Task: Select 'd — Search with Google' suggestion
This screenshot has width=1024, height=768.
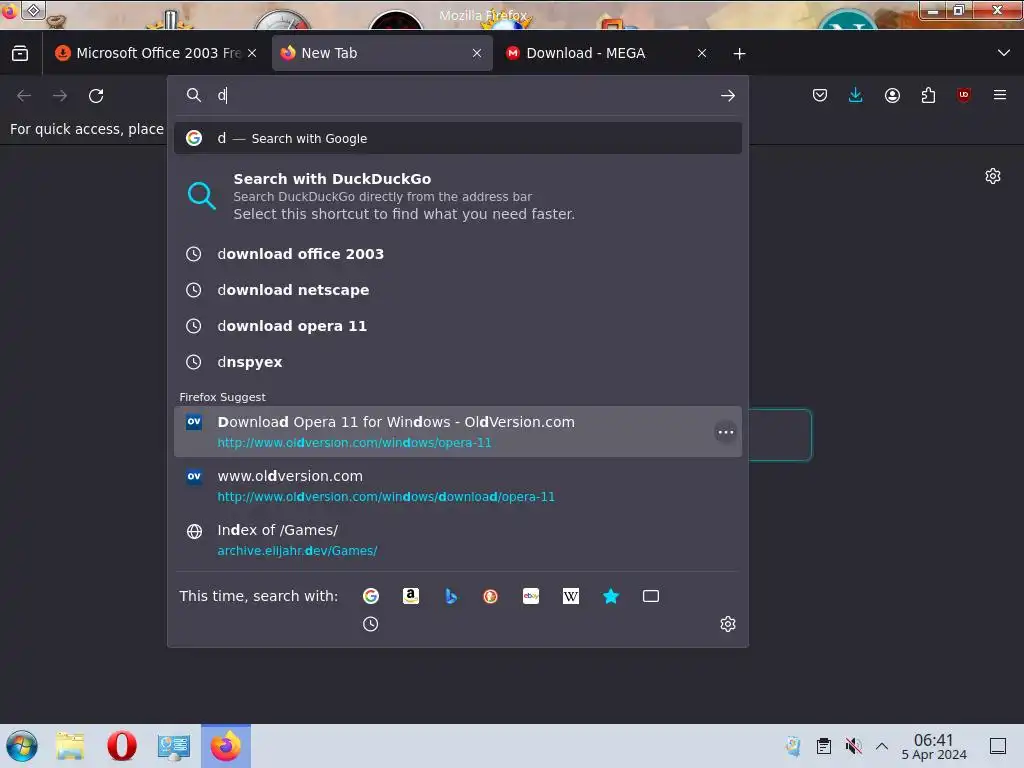Action: click(458, 138)
